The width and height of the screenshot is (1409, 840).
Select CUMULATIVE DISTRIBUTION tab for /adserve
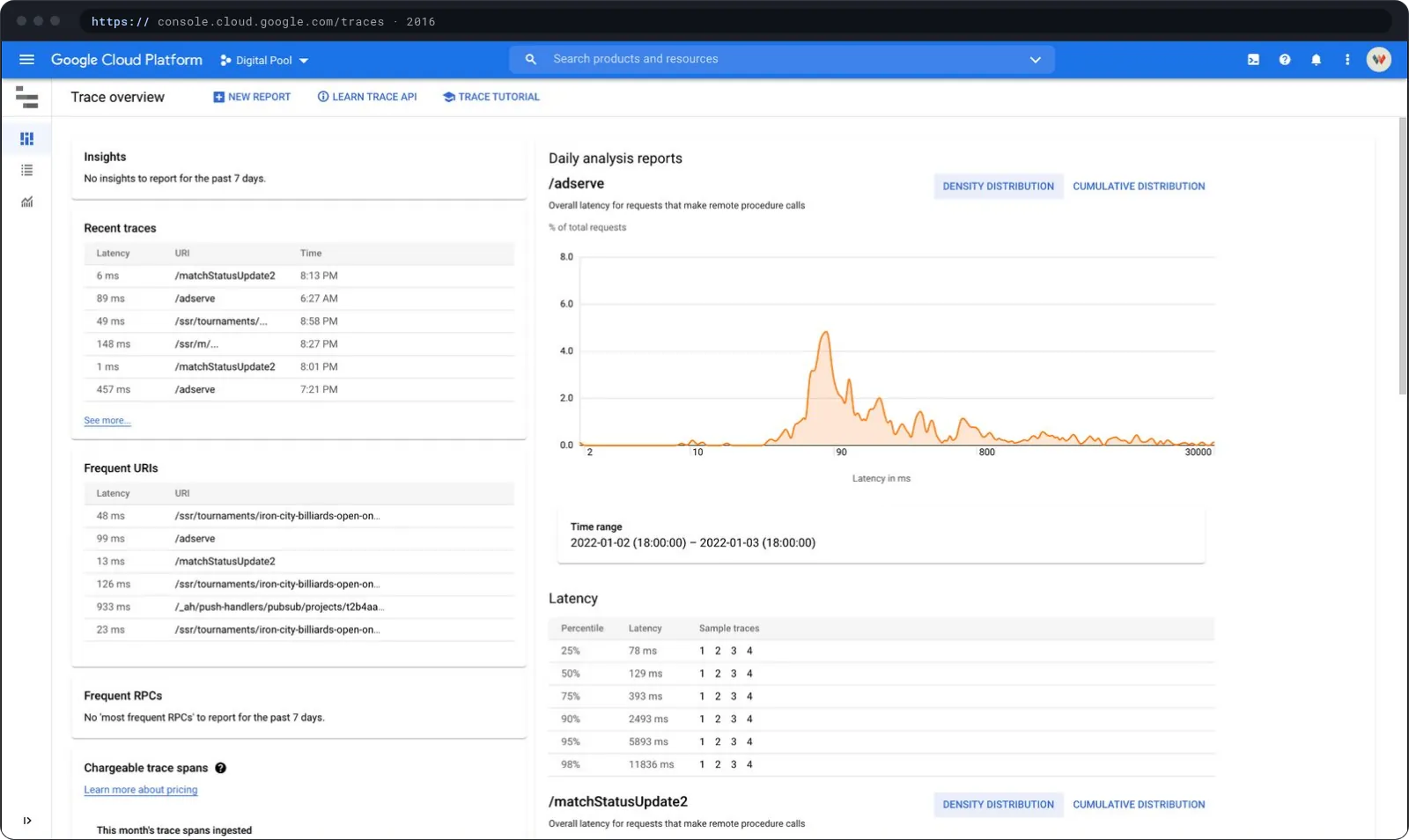[x=1139, y=187]
